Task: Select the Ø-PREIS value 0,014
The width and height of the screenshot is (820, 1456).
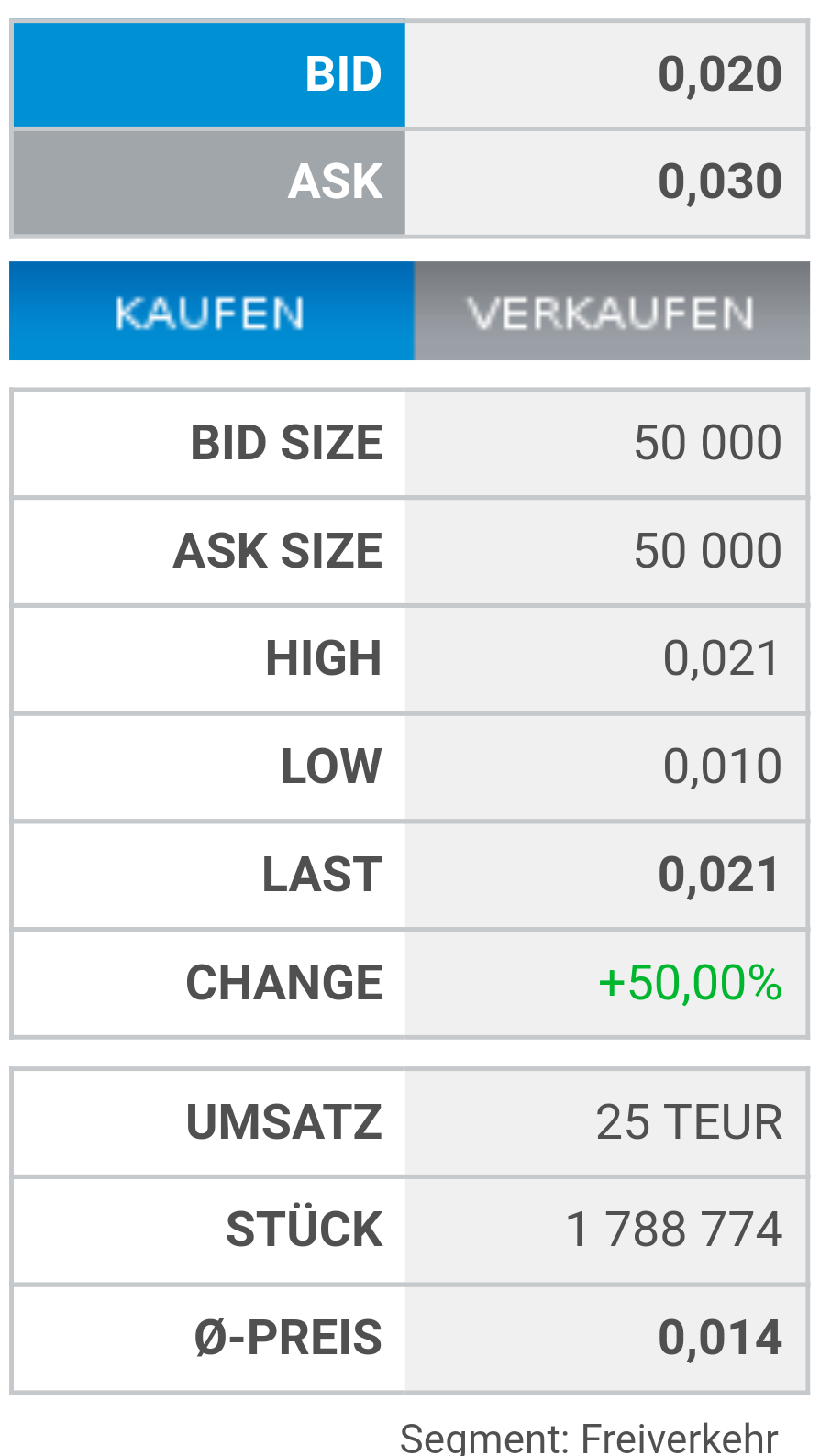Action: [719, 1338]
